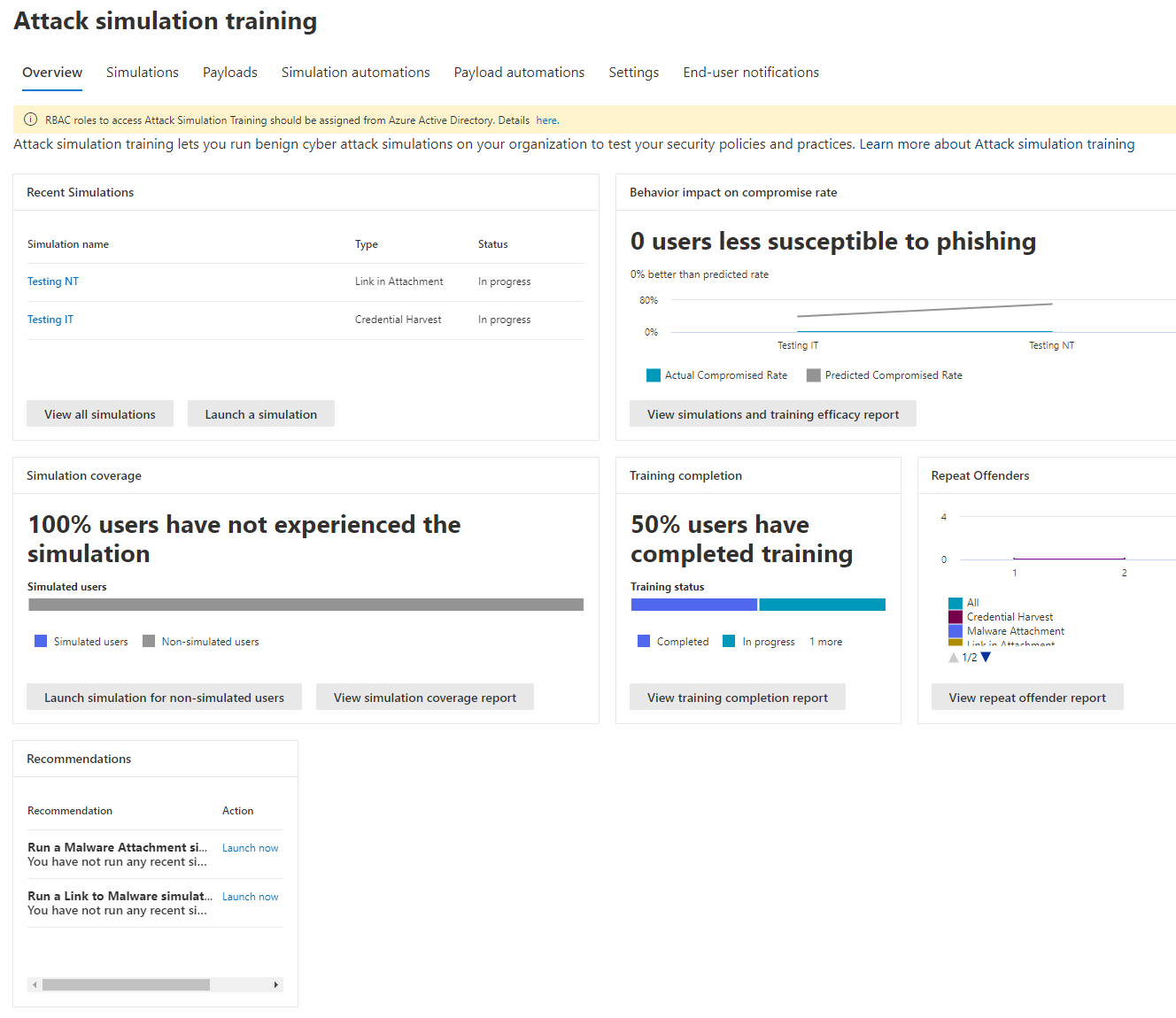Expand the '1 more' training status legend
Screen dimensions: 1176x1018
(825, 641)
